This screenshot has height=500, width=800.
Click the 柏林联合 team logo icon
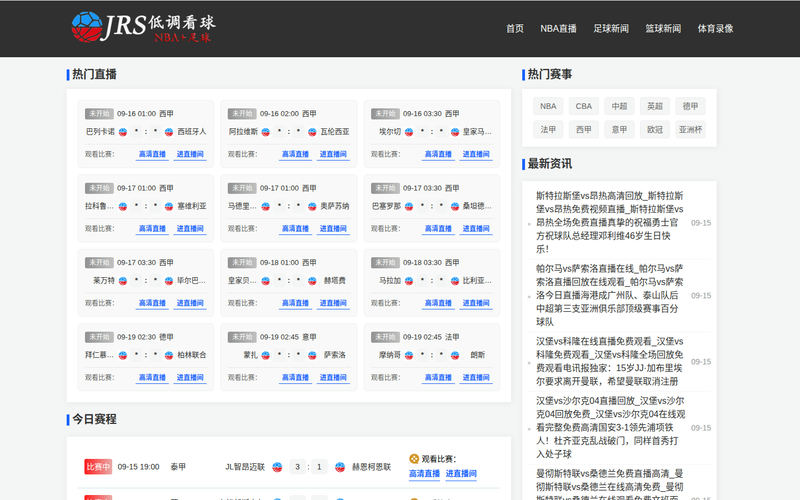[169, 356]
